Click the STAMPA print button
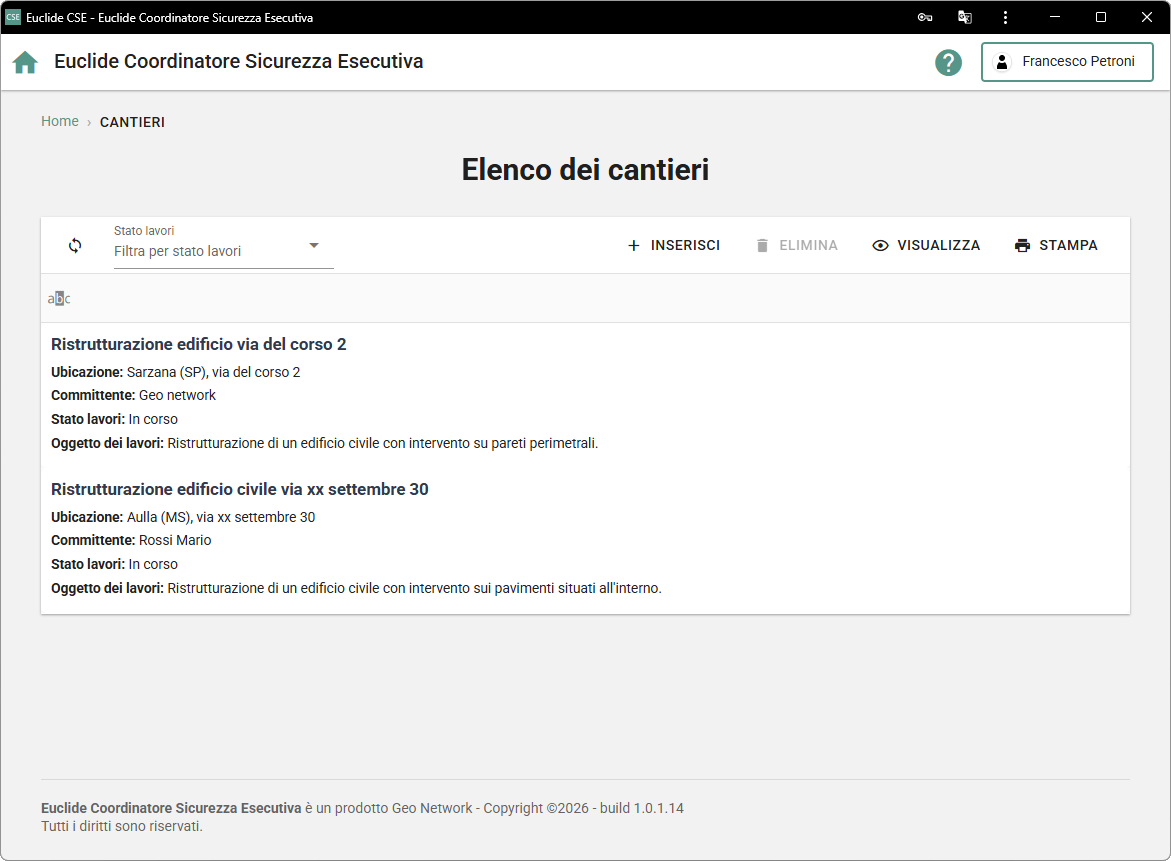1171x861 pixels. (x=1056, y=245)
